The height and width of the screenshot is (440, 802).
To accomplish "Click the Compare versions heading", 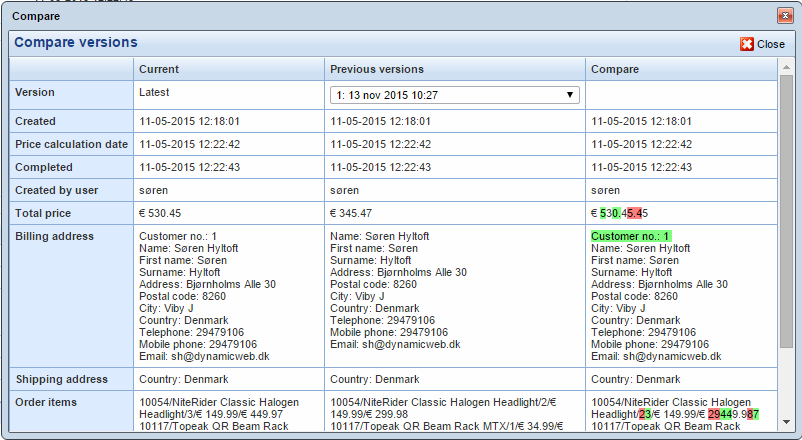I will [x=76, y=43].
